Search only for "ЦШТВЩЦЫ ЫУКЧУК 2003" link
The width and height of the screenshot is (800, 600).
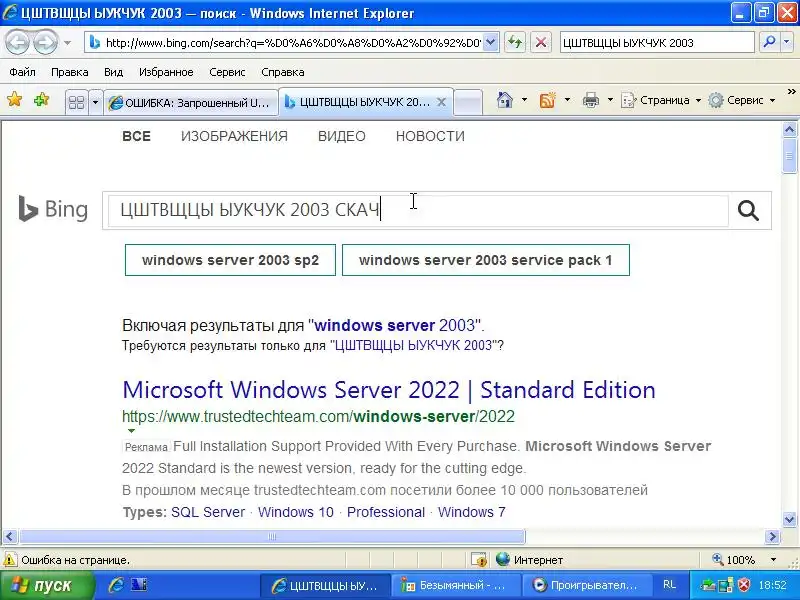(413, 345)
